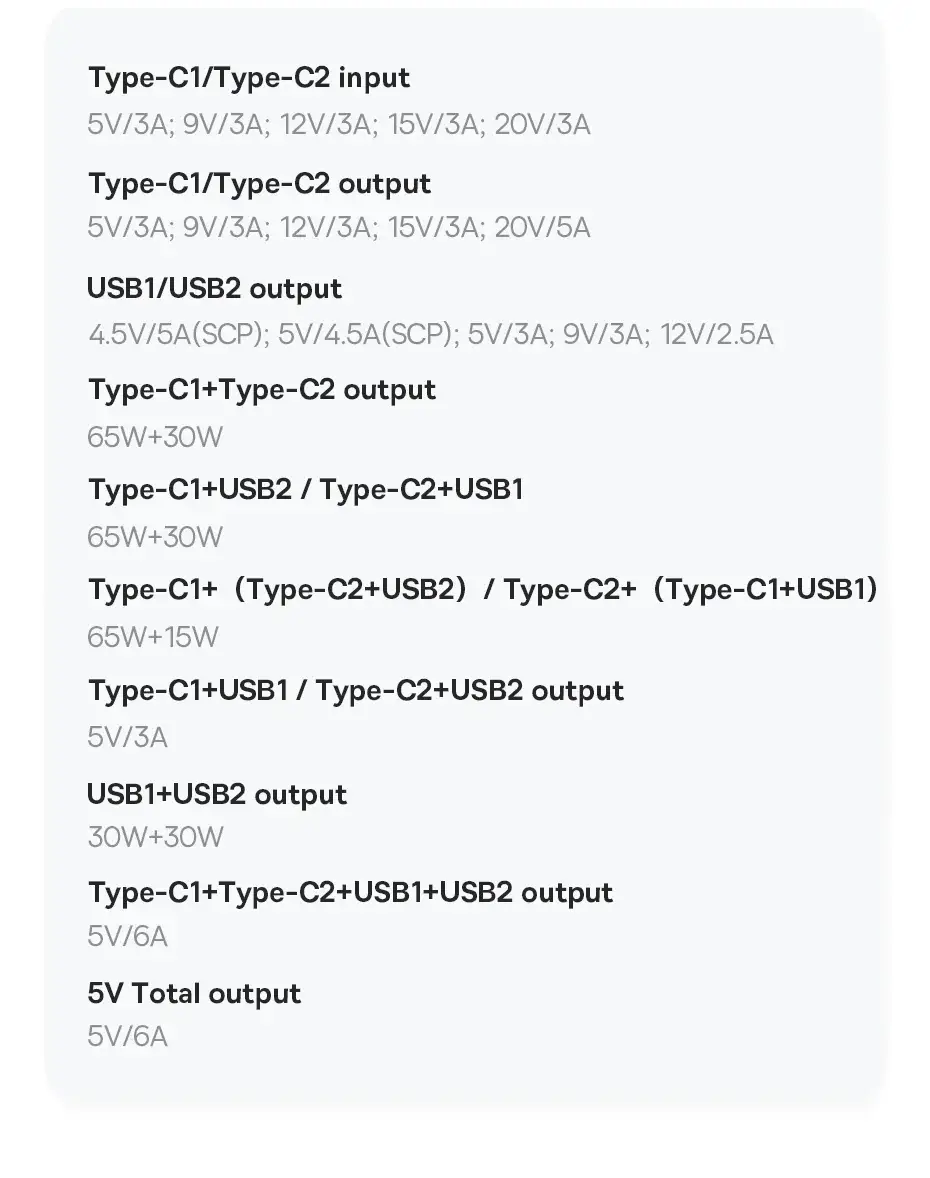Click the "Type-C1+USB2 / Type-C2+USB1" heading
Viewport: 930px width, 1178px height.
click(x=305, y=490)
